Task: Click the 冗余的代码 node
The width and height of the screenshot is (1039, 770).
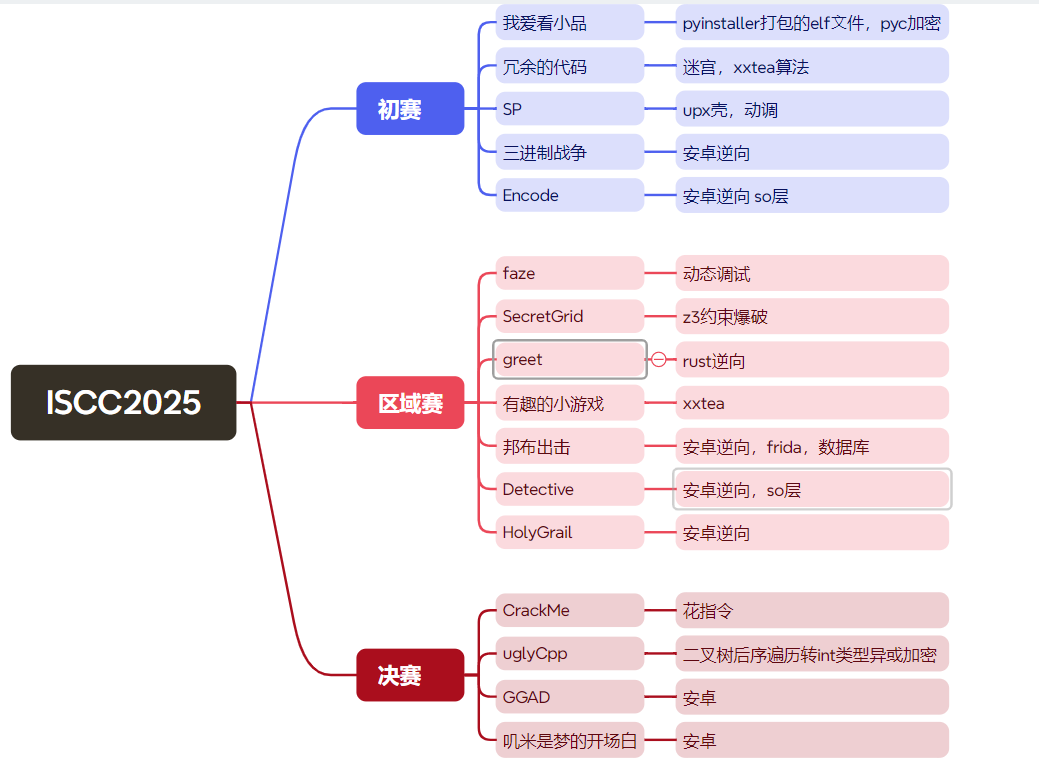Action: coord(568,65)
